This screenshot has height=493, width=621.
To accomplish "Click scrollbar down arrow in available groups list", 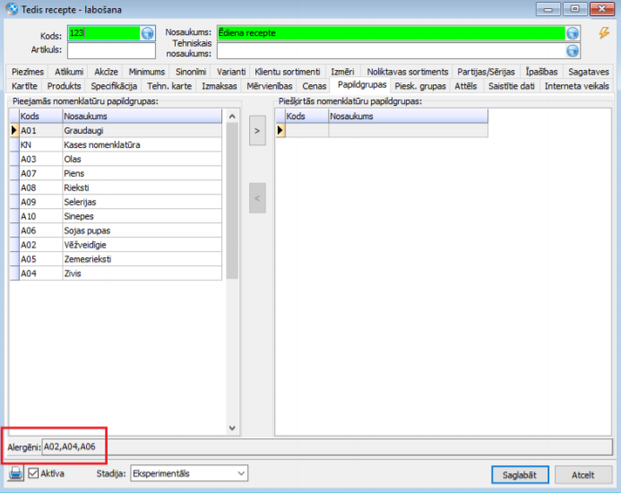I will [x=232, y=428].
